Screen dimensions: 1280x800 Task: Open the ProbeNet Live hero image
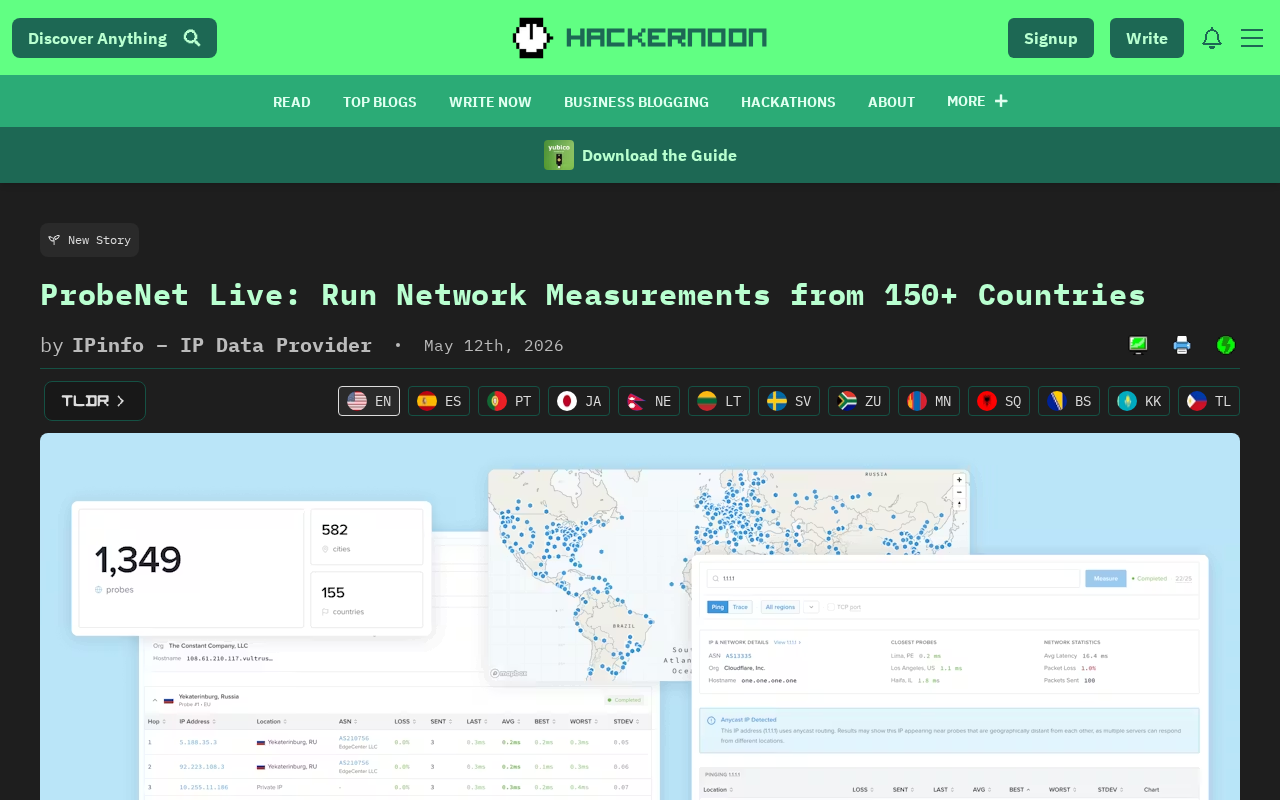640,616
